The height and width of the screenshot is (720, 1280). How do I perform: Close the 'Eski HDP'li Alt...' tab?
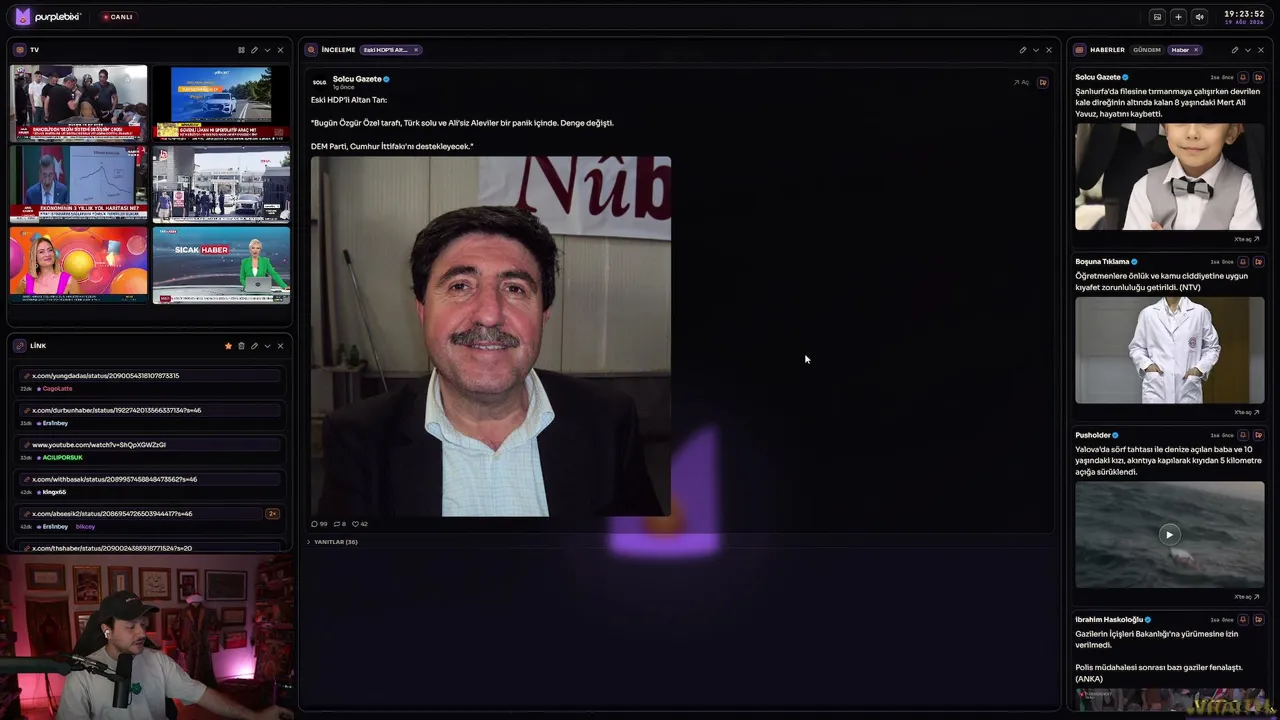[416, 50]
